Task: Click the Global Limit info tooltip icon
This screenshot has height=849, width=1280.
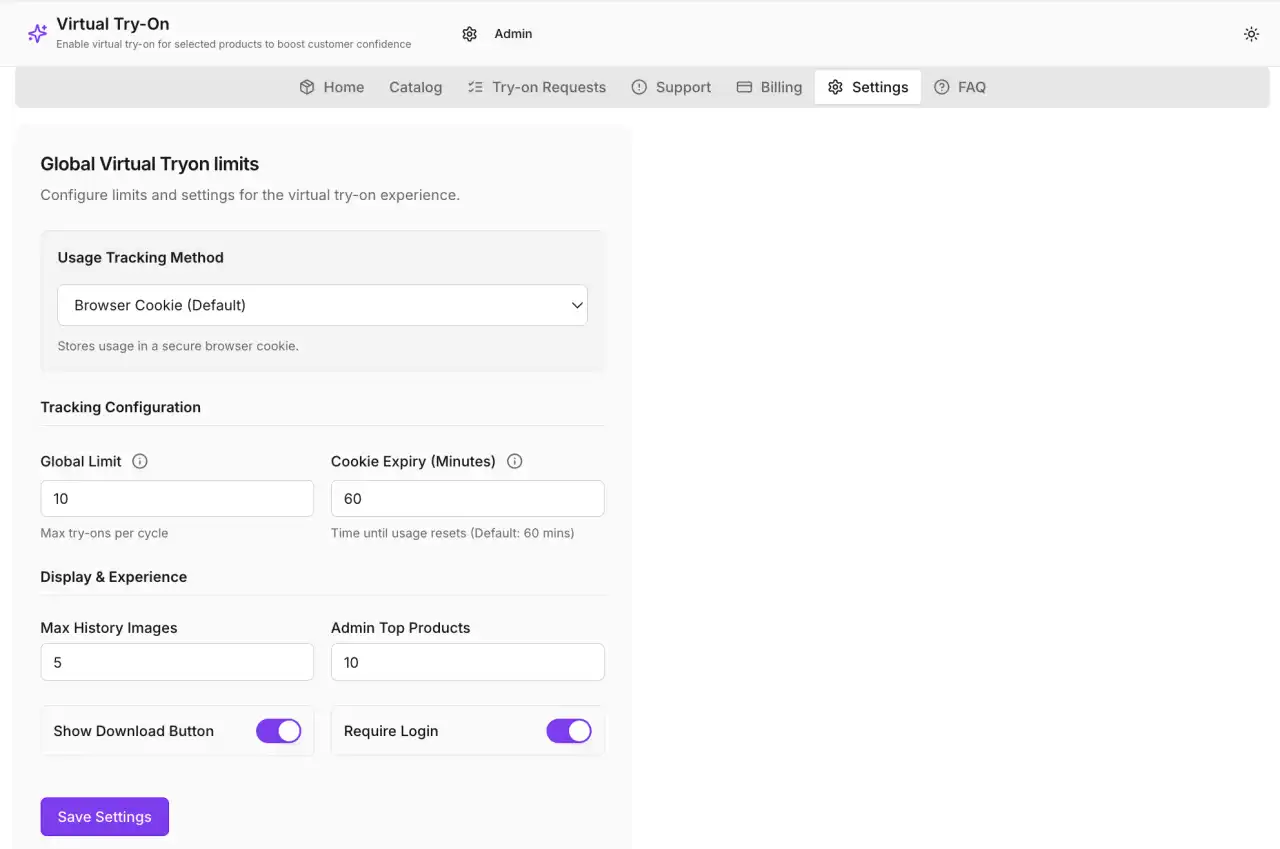Action: (x=139, y=461)
